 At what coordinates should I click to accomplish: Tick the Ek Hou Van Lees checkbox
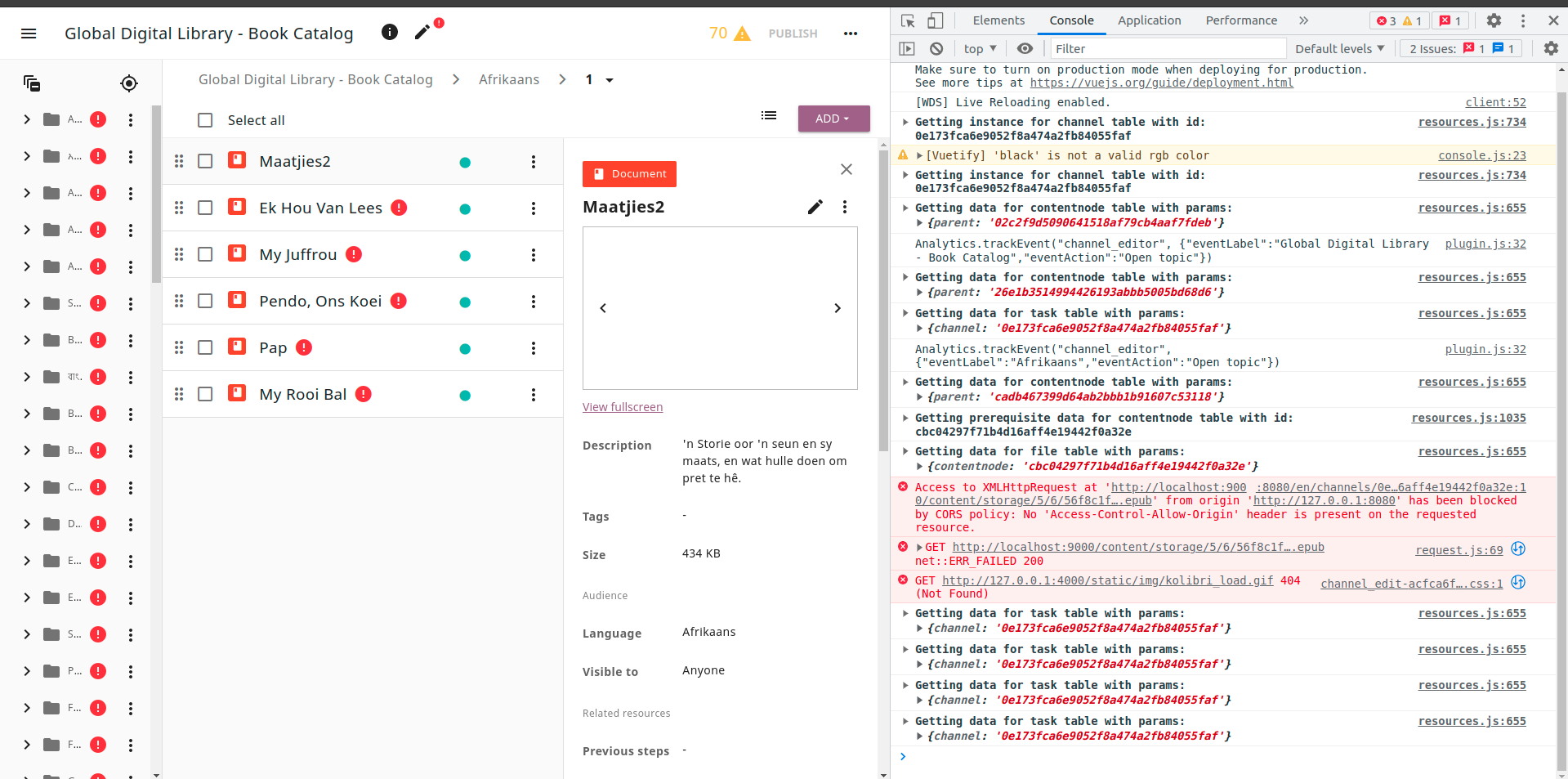pos(205,208)
